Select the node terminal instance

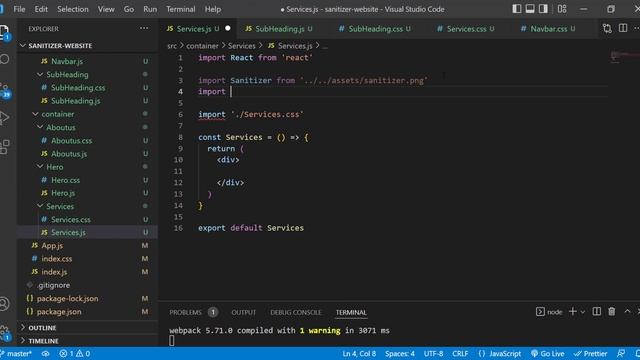(x=549, y=312)
